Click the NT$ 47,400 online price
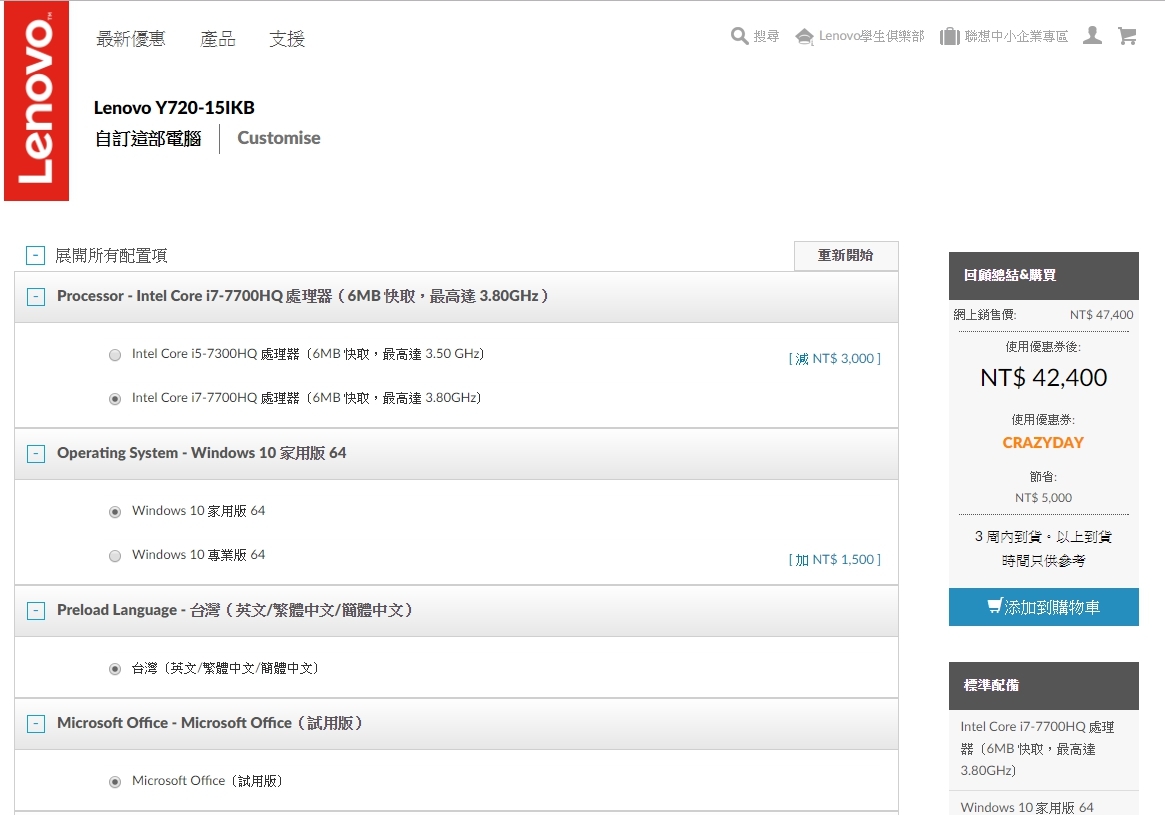 (1101, 315)
